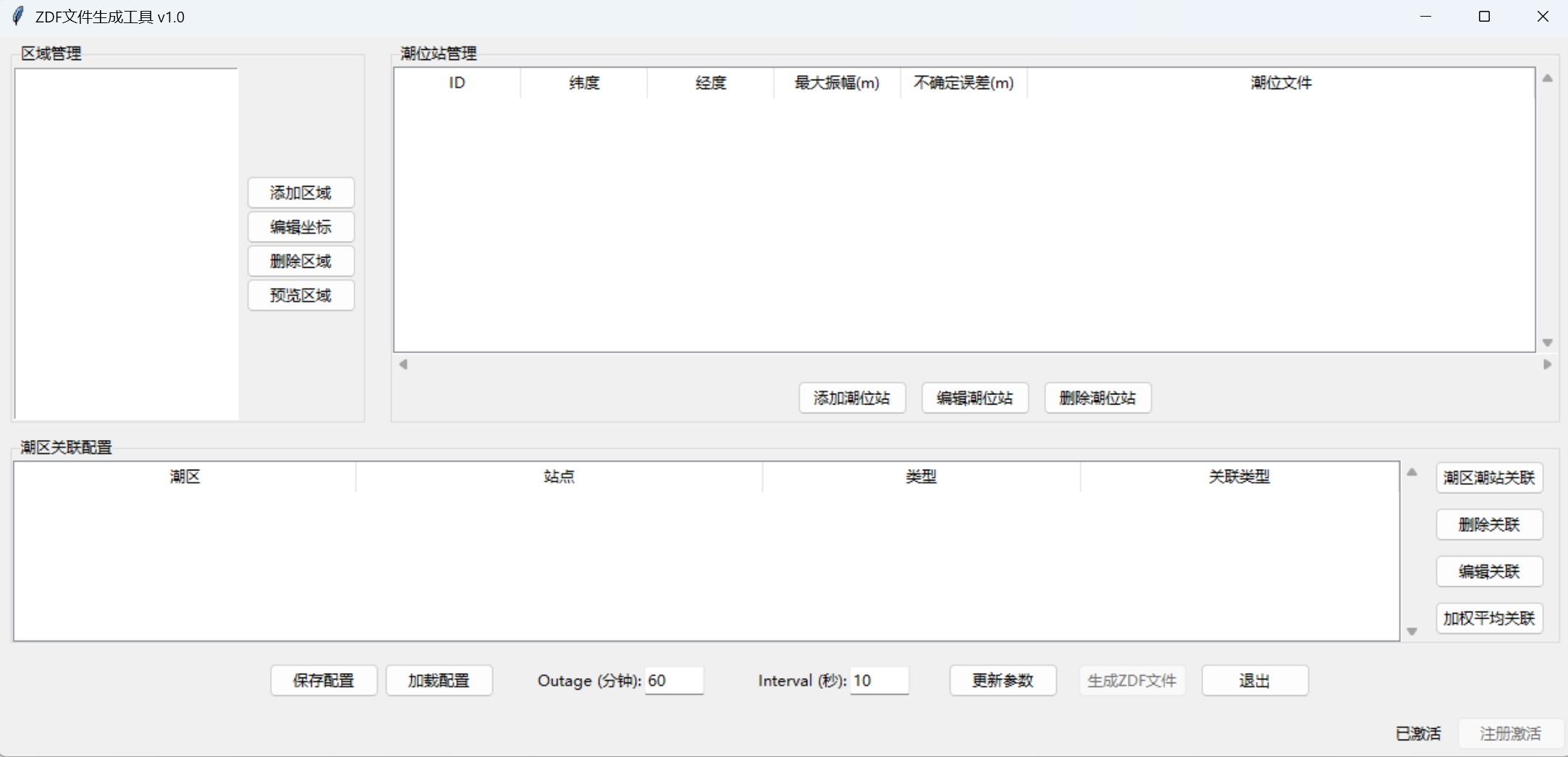Click the 潮区潮站关联 button
The image size is (1568, 757).
pyautogui.click(x=1488, y=478)
